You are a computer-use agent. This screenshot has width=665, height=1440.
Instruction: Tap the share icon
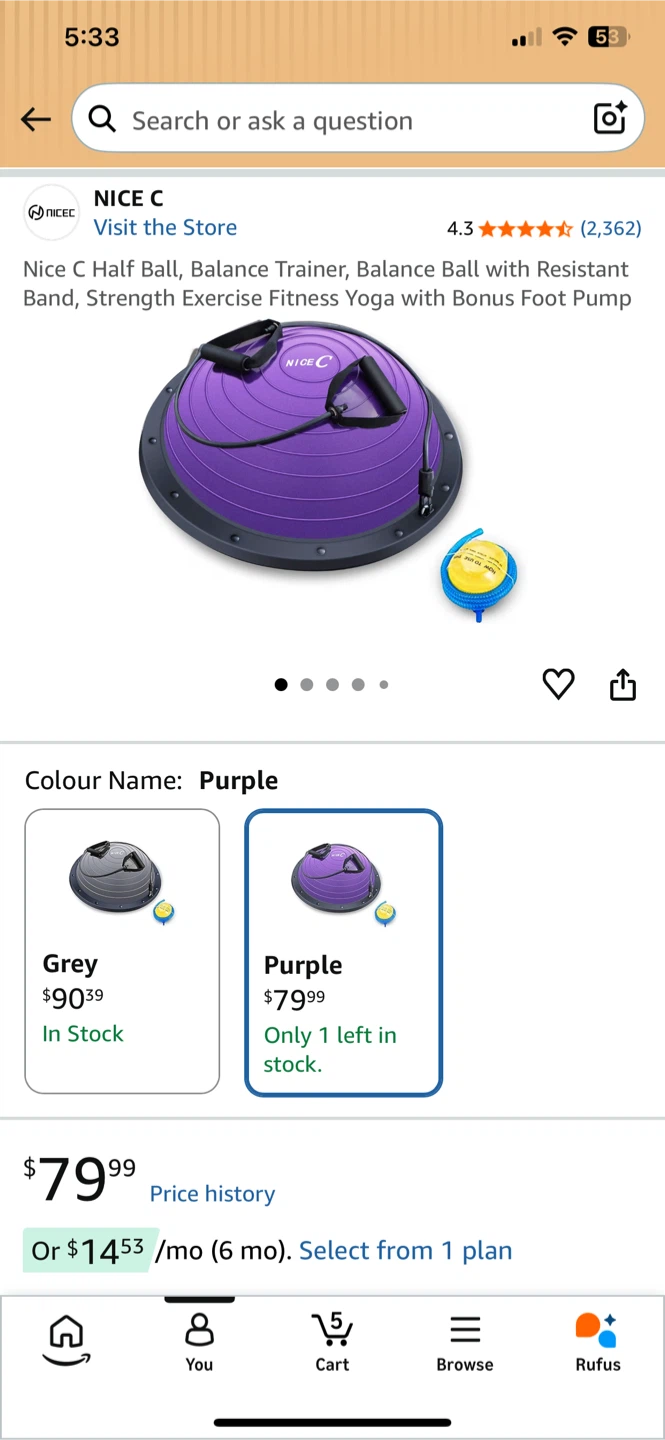click(623, 685)
